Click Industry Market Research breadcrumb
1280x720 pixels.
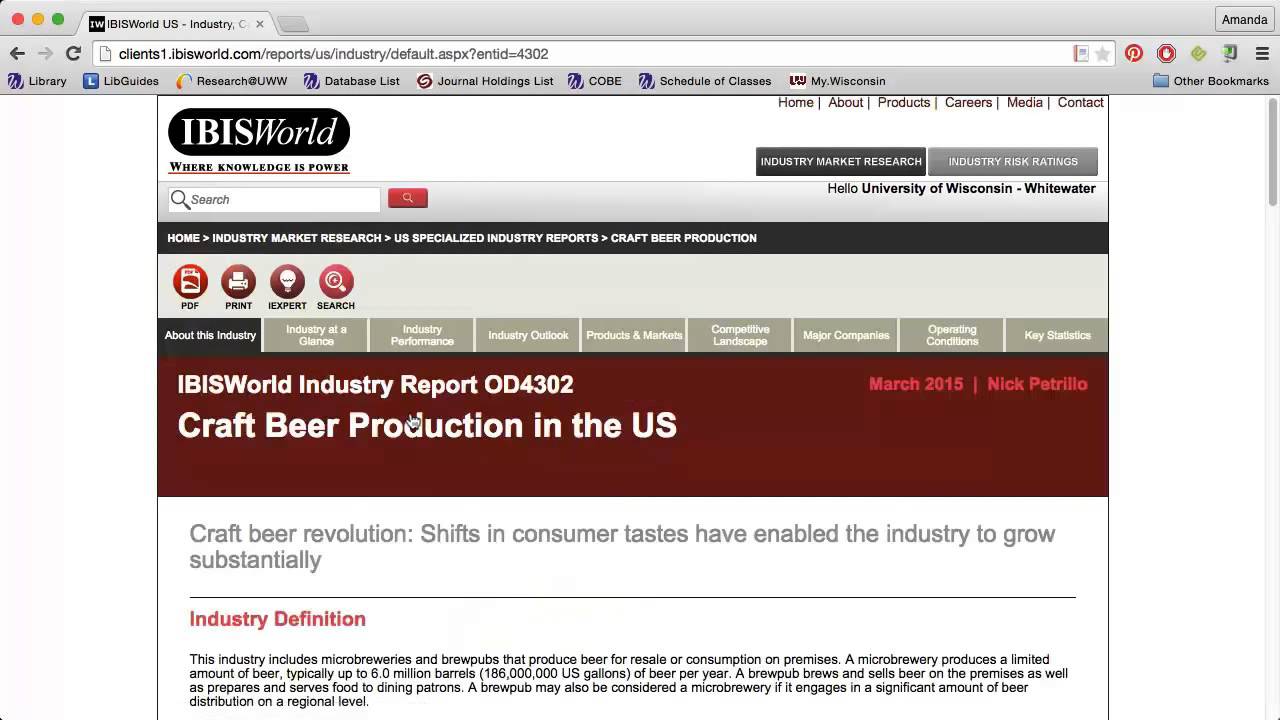[x=297, y=238]
